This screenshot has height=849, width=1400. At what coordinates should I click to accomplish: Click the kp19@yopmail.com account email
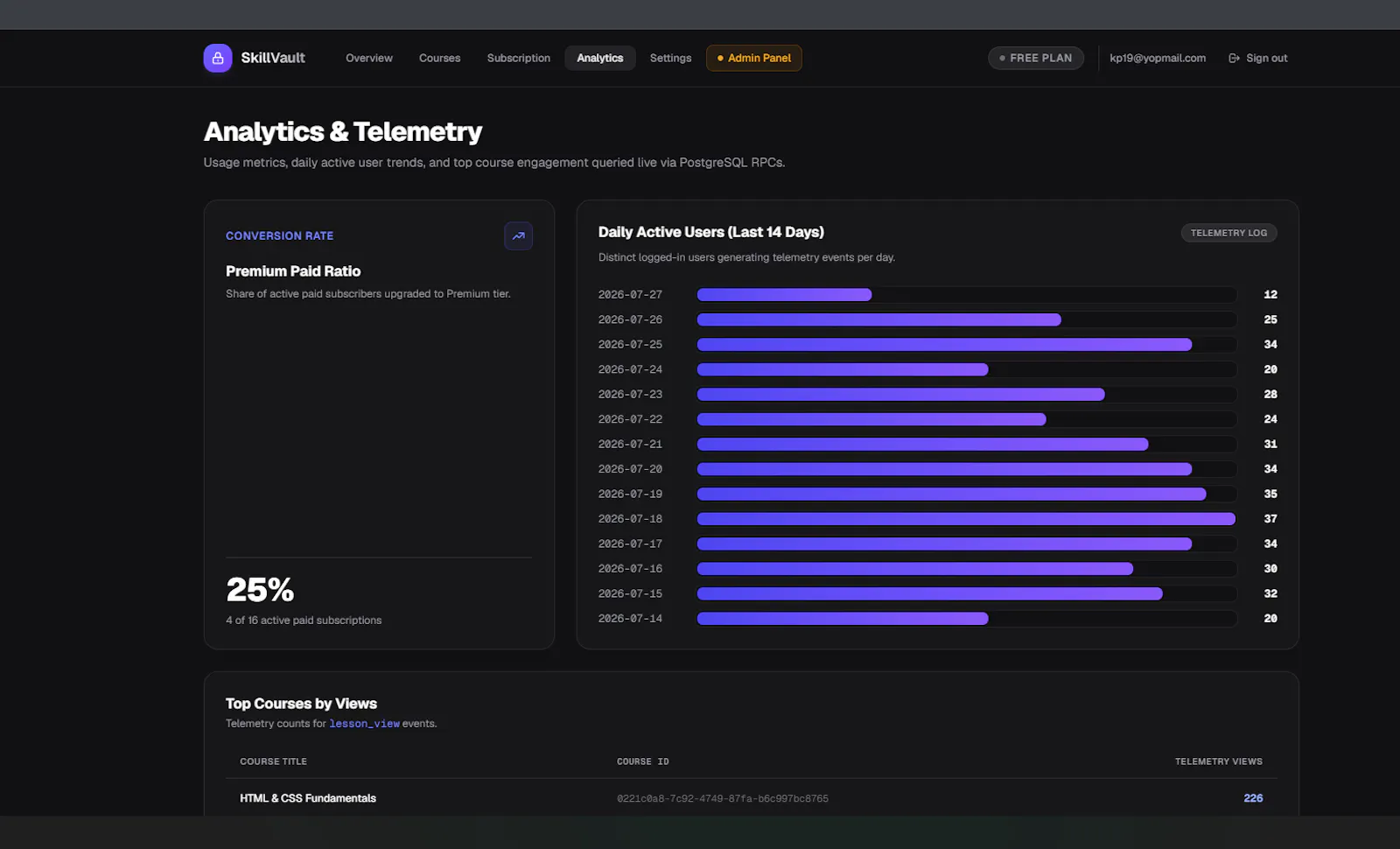[1158, 58]
